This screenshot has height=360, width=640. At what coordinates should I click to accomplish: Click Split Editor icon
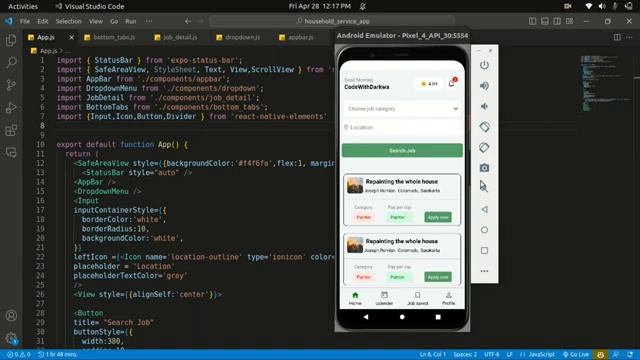click(617, 37)
